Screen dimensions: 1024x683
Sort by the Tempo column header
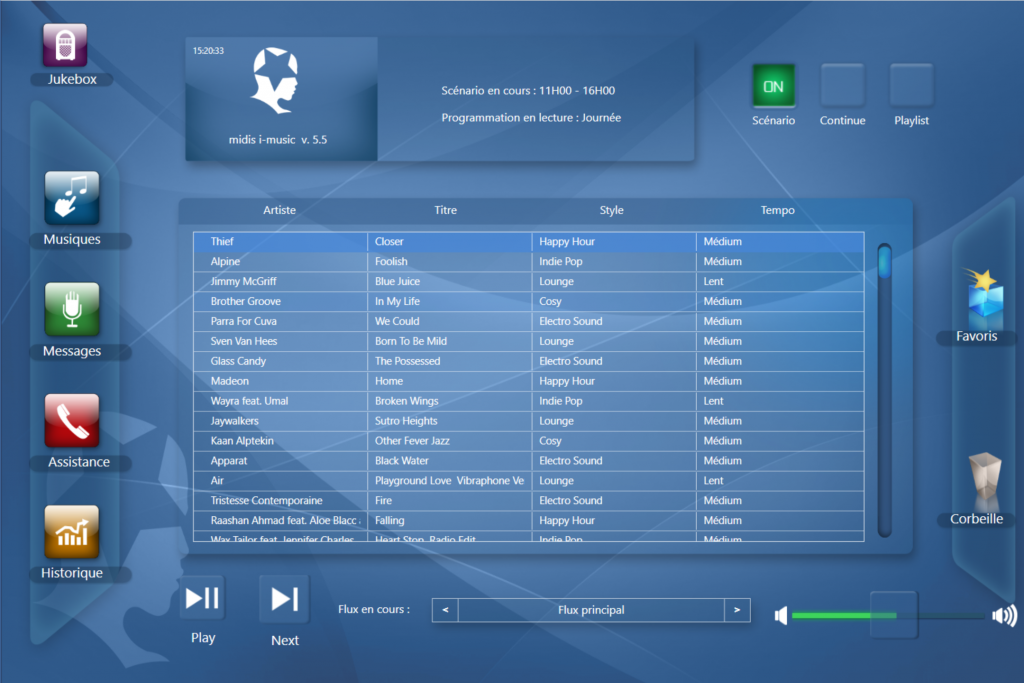pyautogui.click(x=777, y=210)
